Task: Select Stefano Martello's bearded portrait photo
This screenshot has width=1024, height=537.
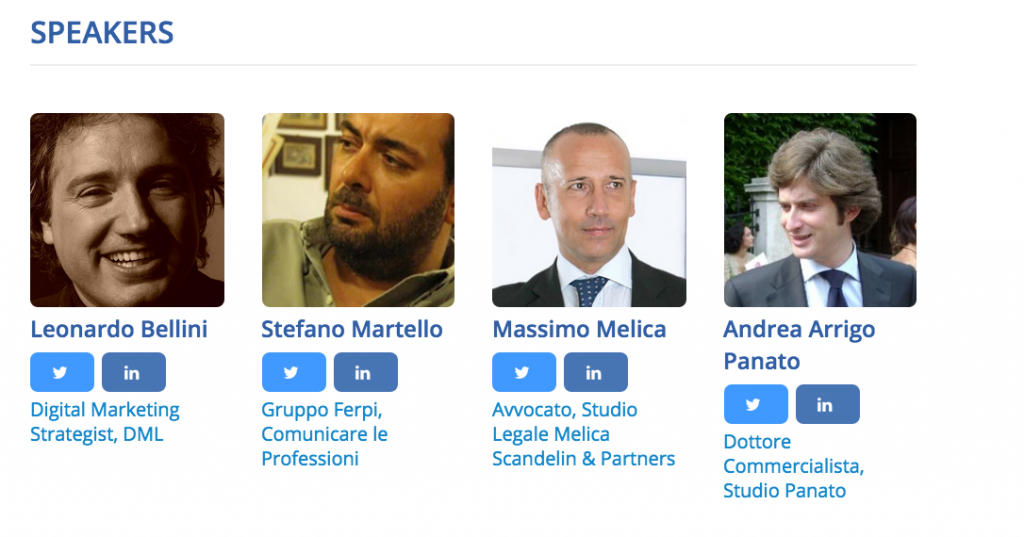Action: [358, 210]
